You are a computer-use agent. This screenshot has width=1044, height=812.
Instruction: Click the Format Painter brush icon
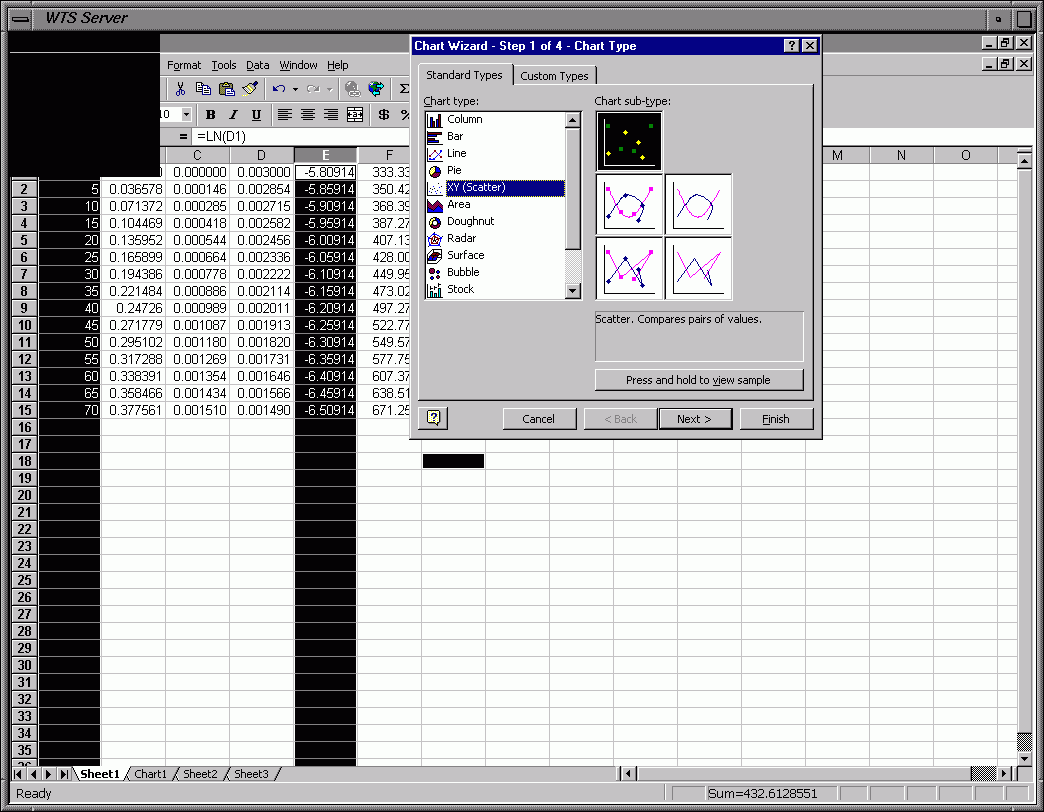point(250,89)
